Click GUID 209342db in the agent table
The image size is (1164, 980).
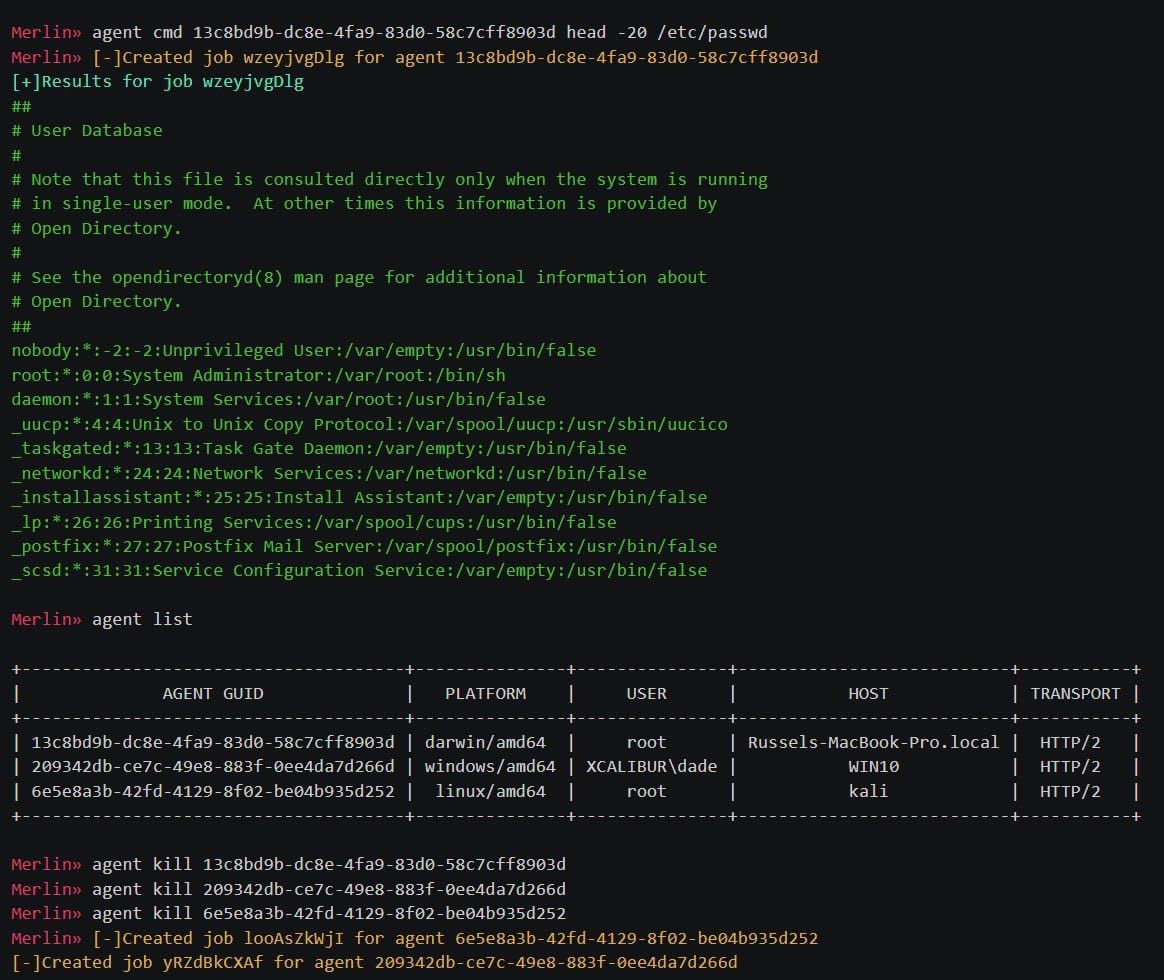pyautogui.click(x=213, y=766)
